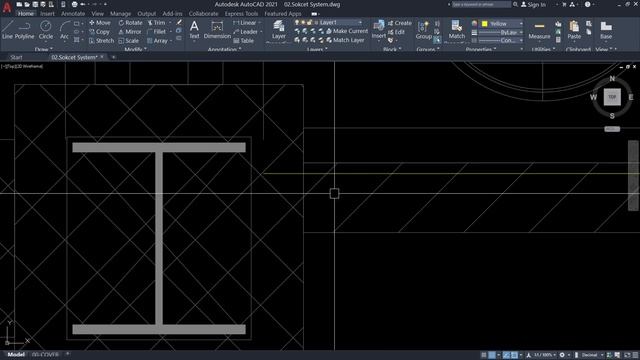This screenshot has height=360, width=640.
Task: Click the Mirror tool
Action: [x=130, y=32]
